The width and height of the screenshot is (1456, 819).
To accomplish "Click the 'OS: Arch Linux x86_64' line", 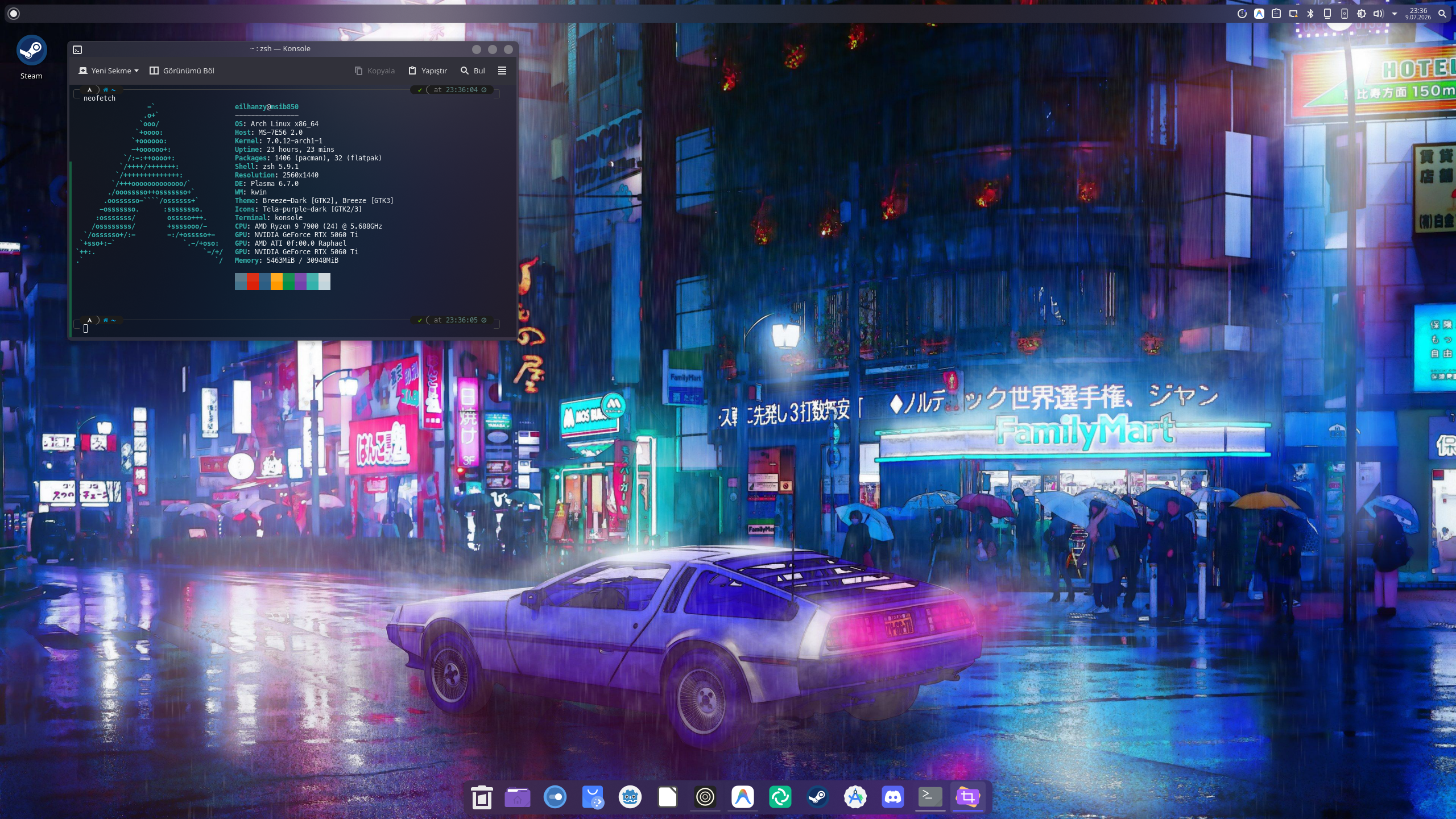I will point(276,123).
